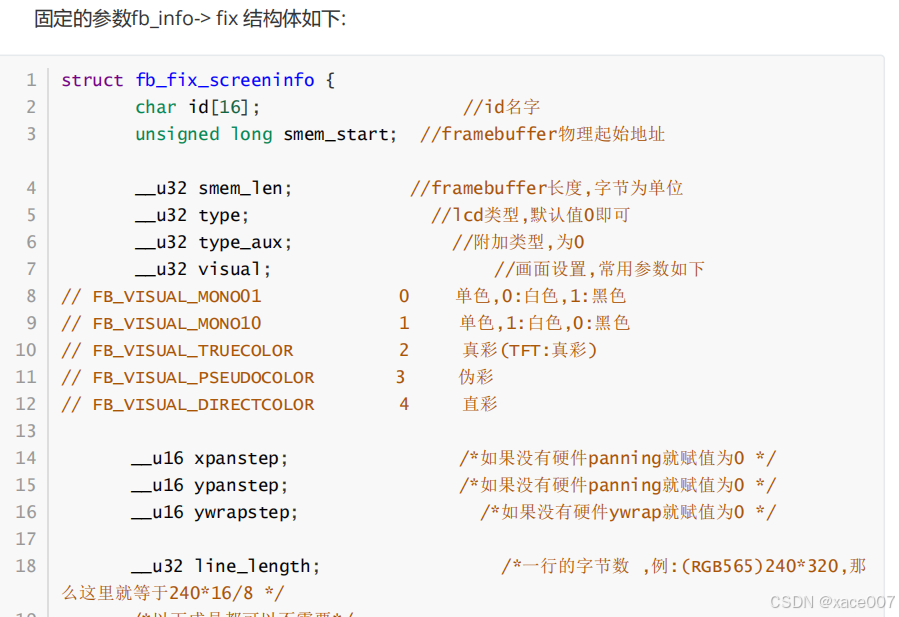Click the CSDN @xace007 watermark

click(832, 602)
